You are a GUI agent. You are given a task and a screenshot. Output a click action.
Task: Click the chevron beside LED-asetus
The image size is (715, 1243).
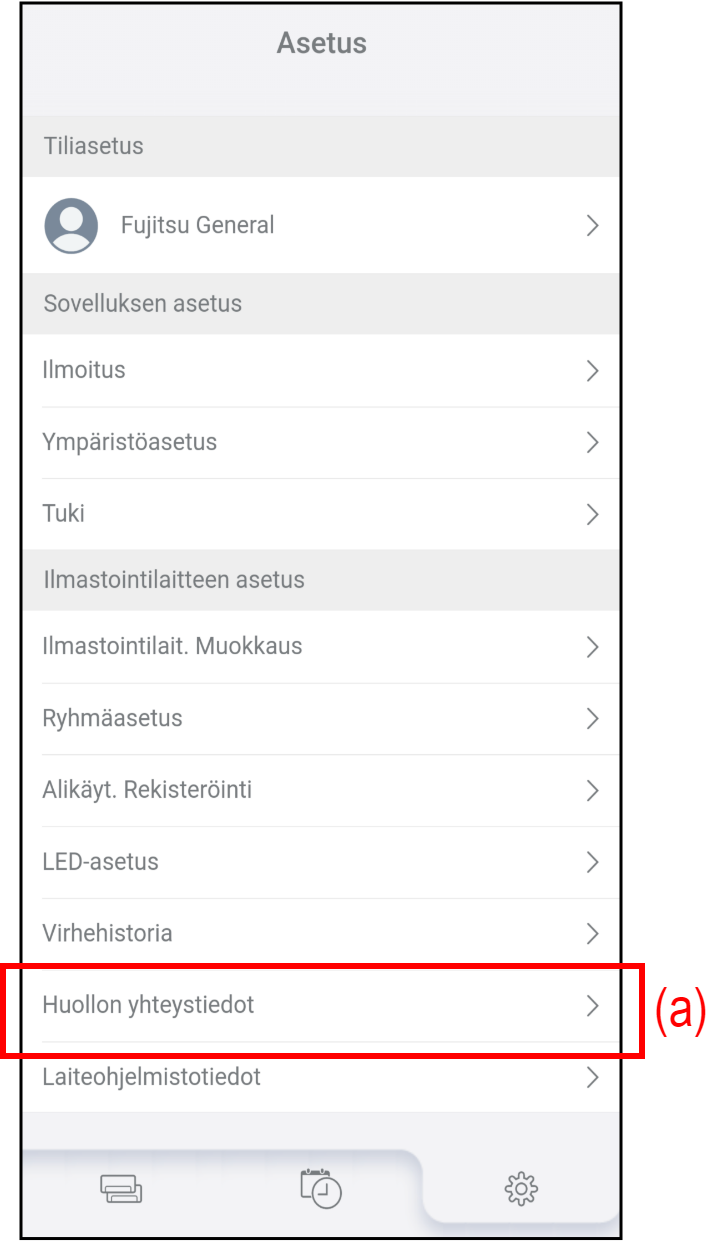(x=592, y=862)
